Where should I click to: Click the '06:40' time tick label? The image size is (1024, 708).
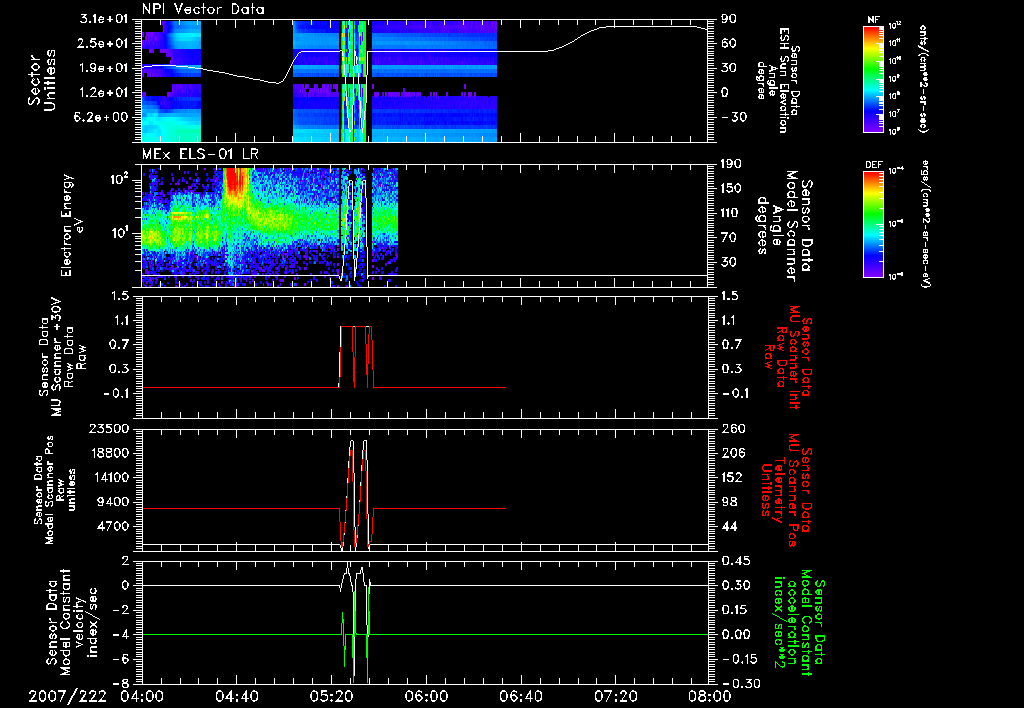[520, 696]
